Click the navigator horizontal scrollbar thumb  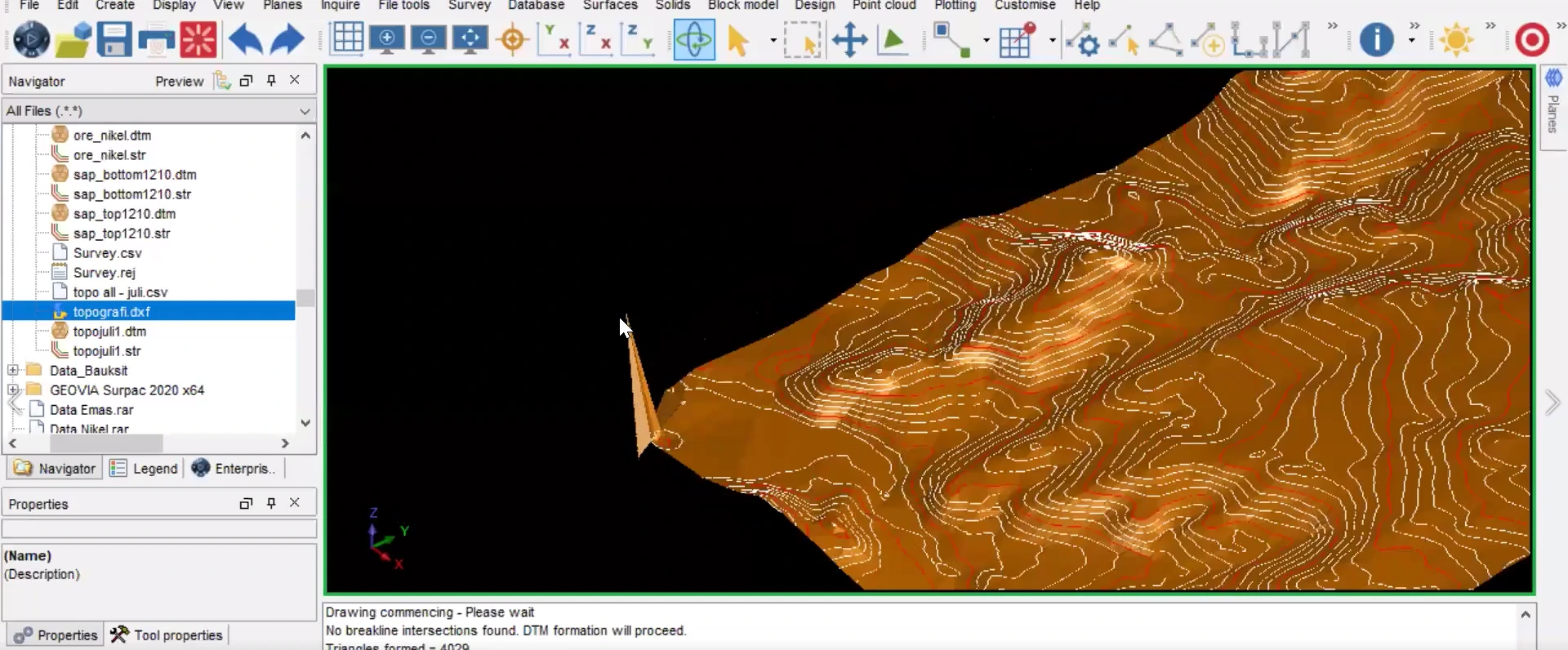point(106,443)
